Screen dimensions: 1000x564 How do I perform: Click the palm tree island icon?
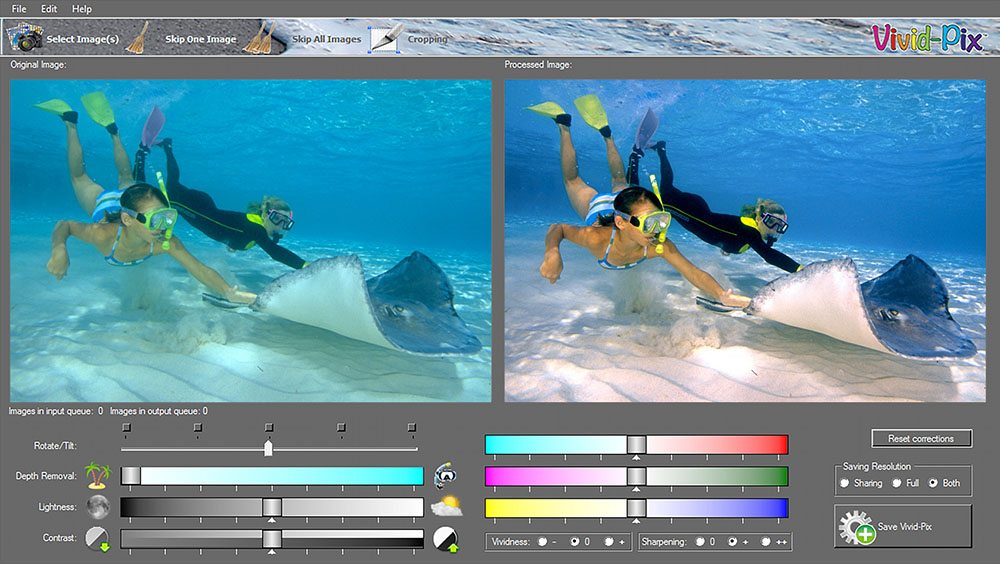pyautogui.click(x=97, y=475)
